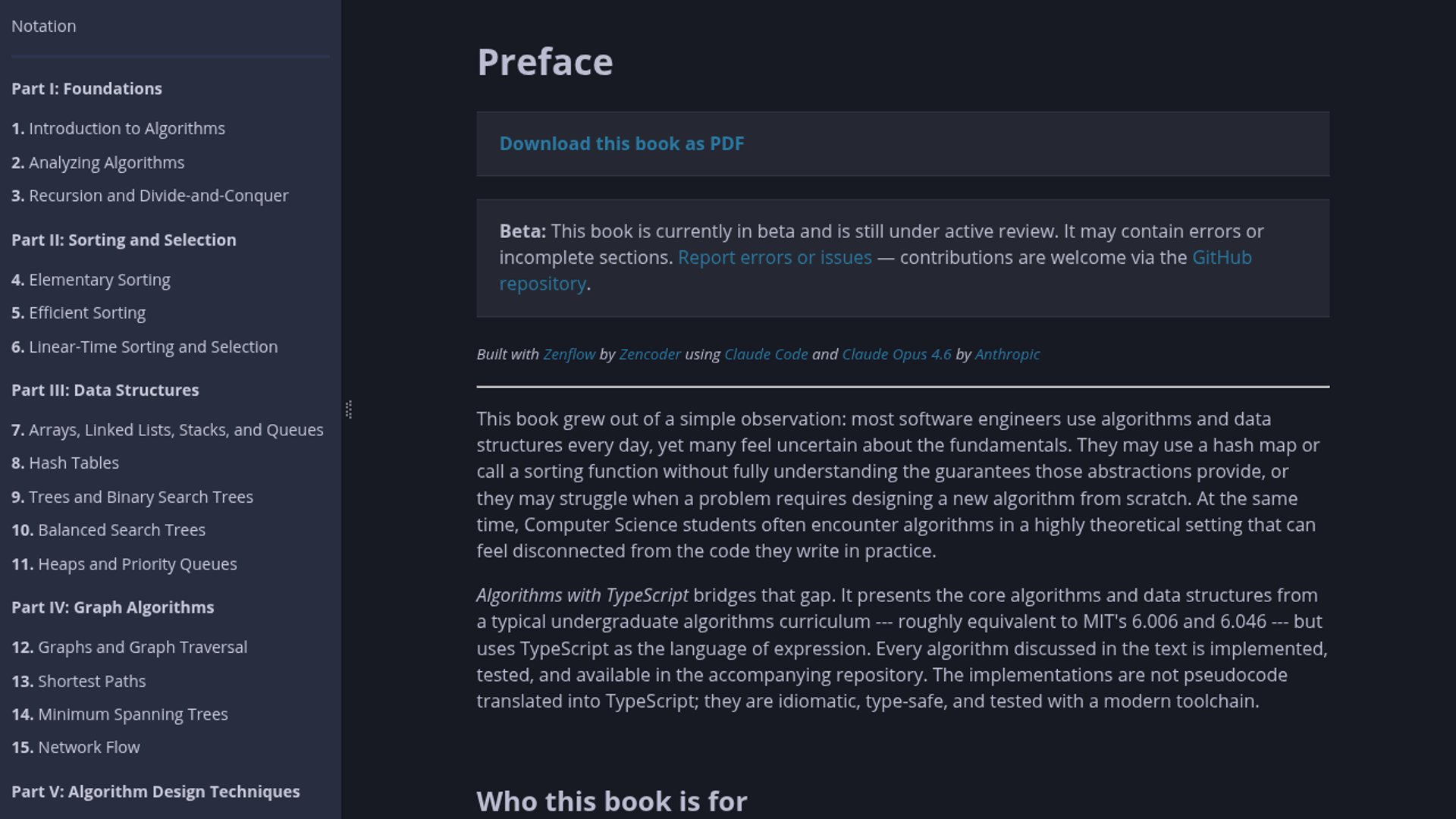Open the Network Flow chapter
The width and height of the screenshot is (1456, 819).
(x=76, y=748)
